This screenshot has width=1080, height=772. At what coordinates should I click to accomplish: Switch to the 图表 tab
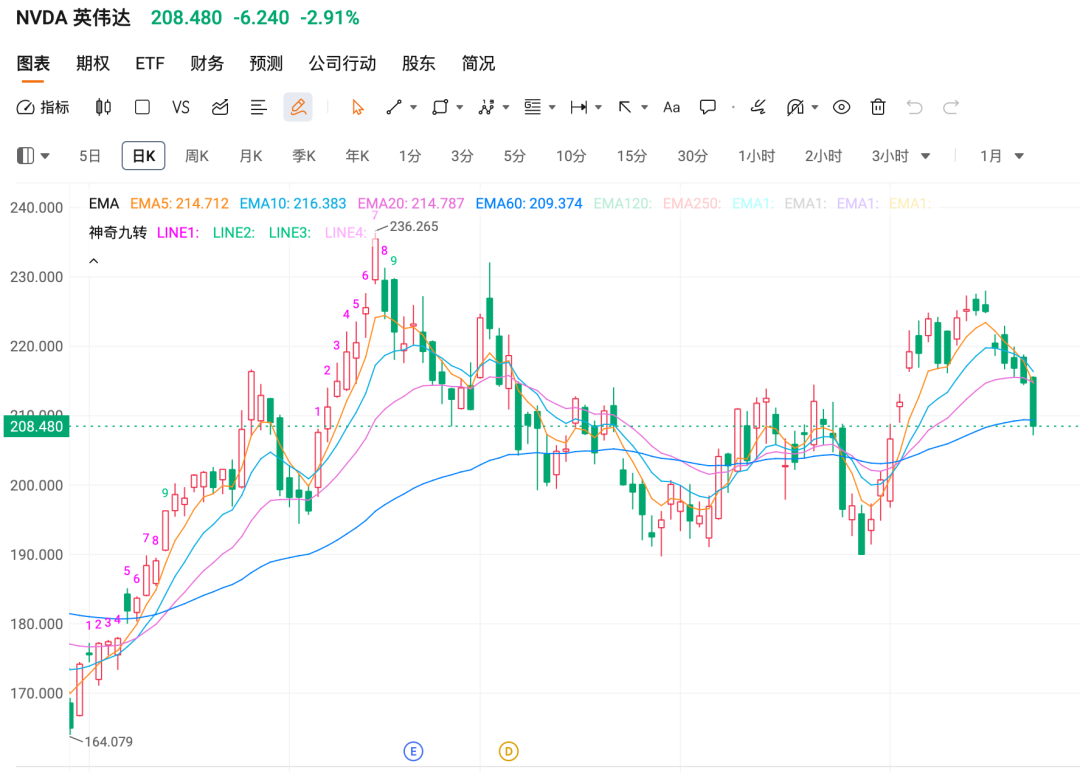tap(33, 63)
